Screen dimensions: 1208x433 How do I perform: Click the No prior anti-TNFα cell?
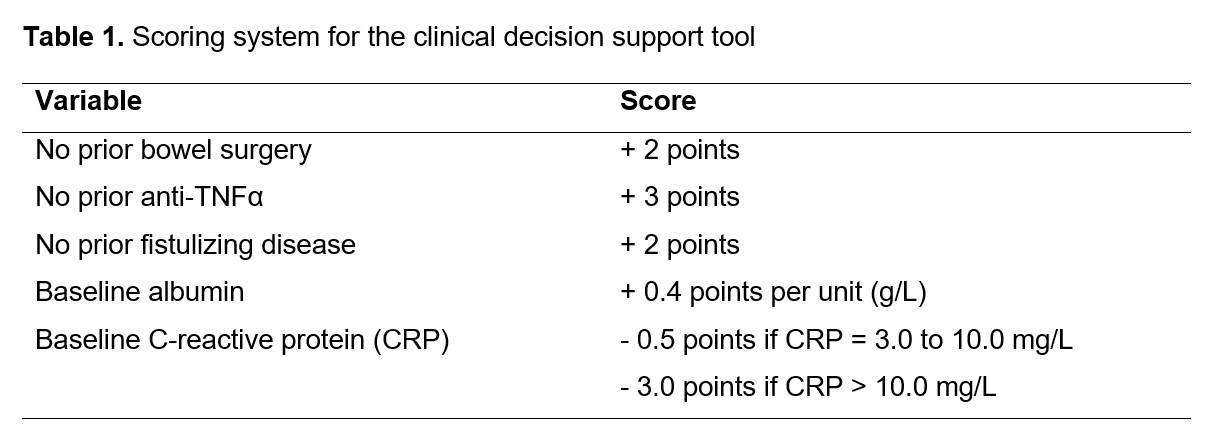149,197
